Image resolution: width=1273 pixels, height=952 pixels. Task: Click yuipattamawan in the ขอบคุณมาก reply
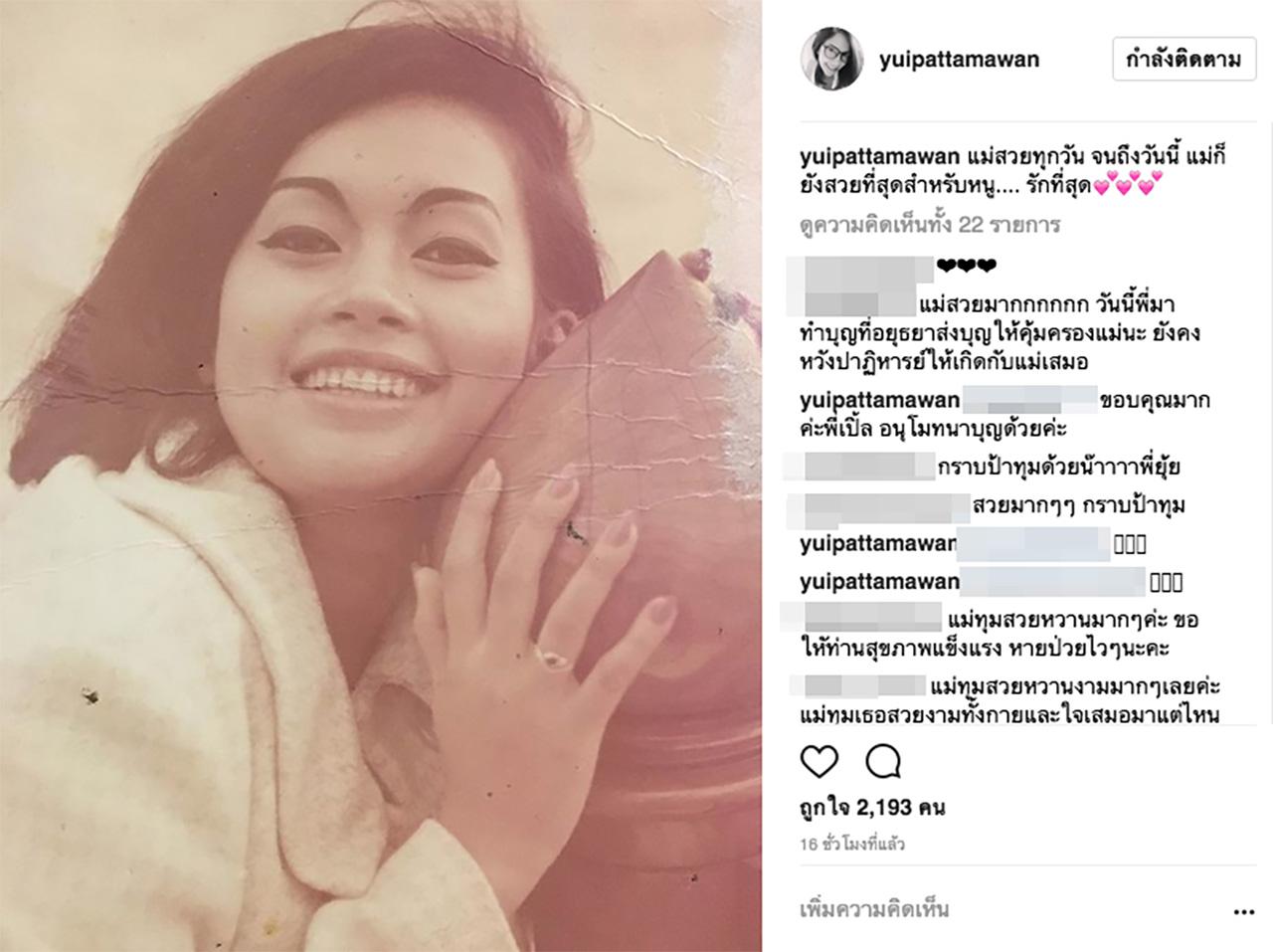coord(879,401)
